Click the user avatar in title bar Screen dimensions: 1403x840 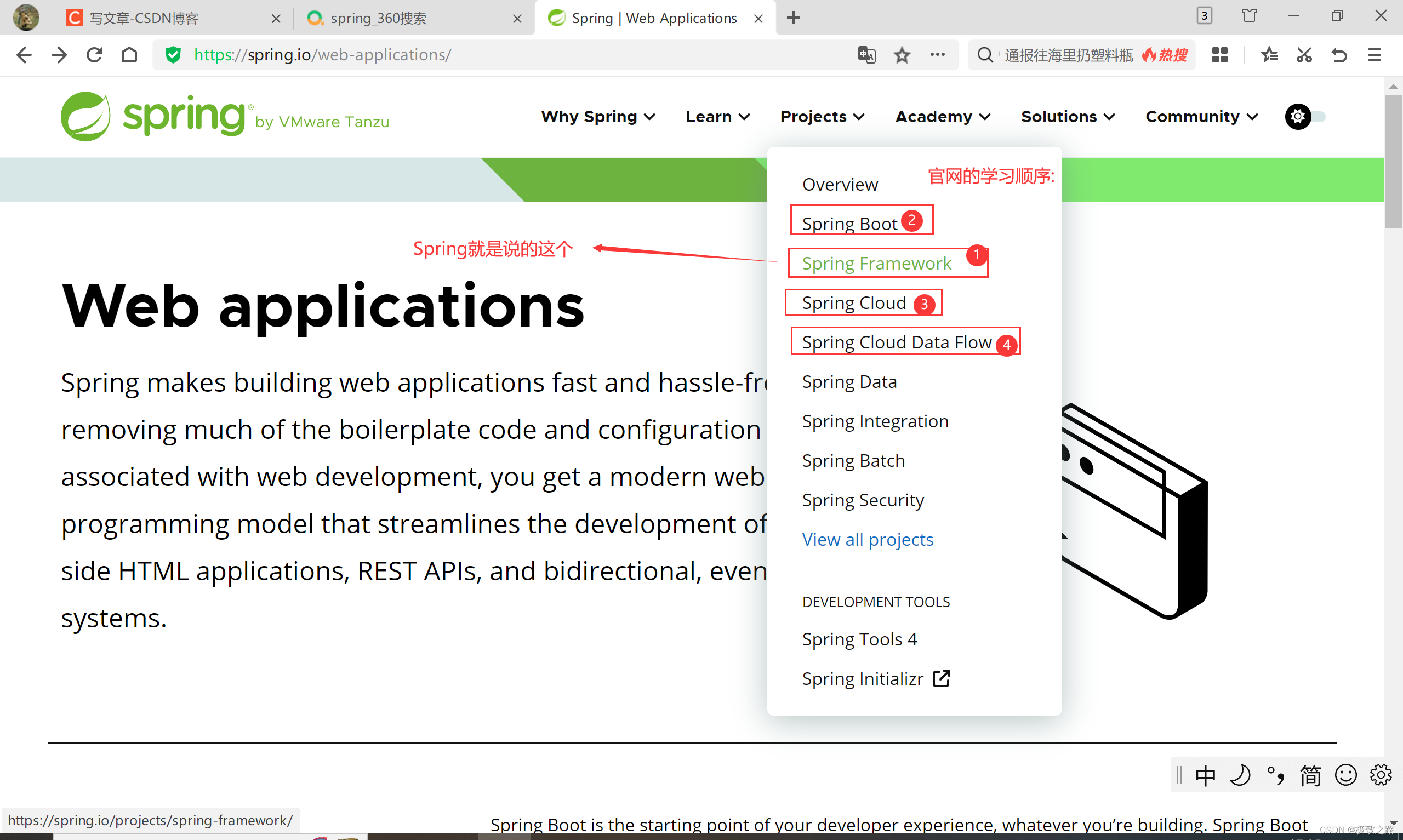(x=26, y=17)
